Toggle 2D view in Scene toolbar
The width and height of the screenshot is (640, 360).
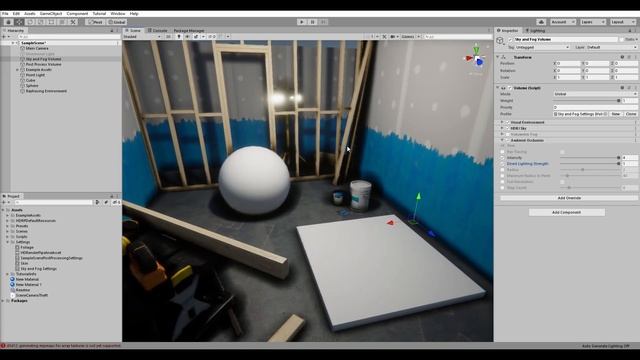169,37
